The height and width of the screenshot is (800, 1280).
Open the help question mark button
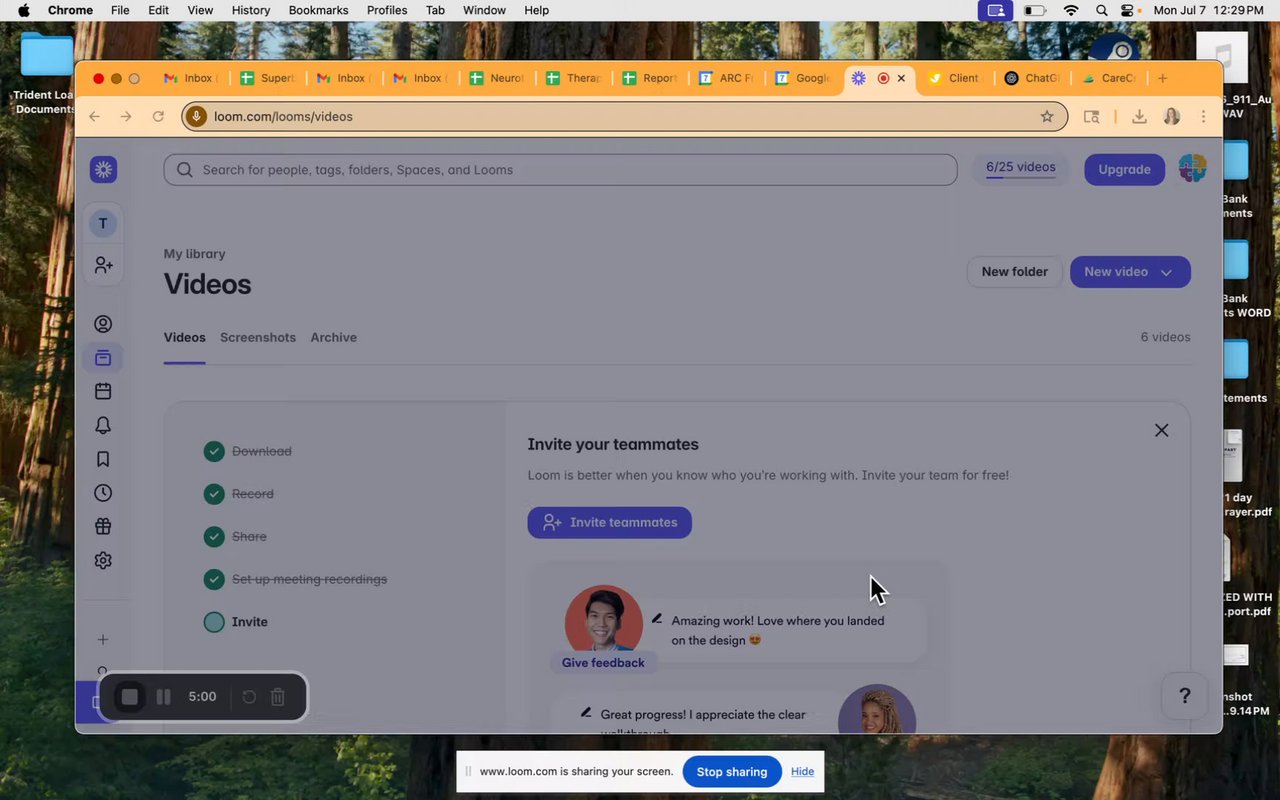[1185, 696]
